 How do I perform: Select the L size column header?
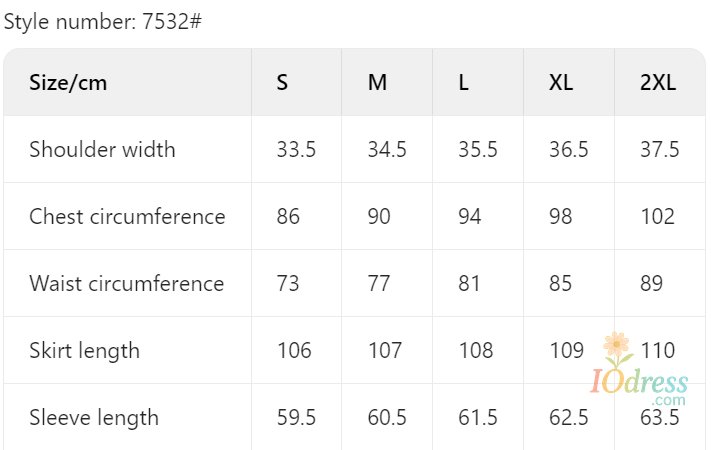[464, 83]
